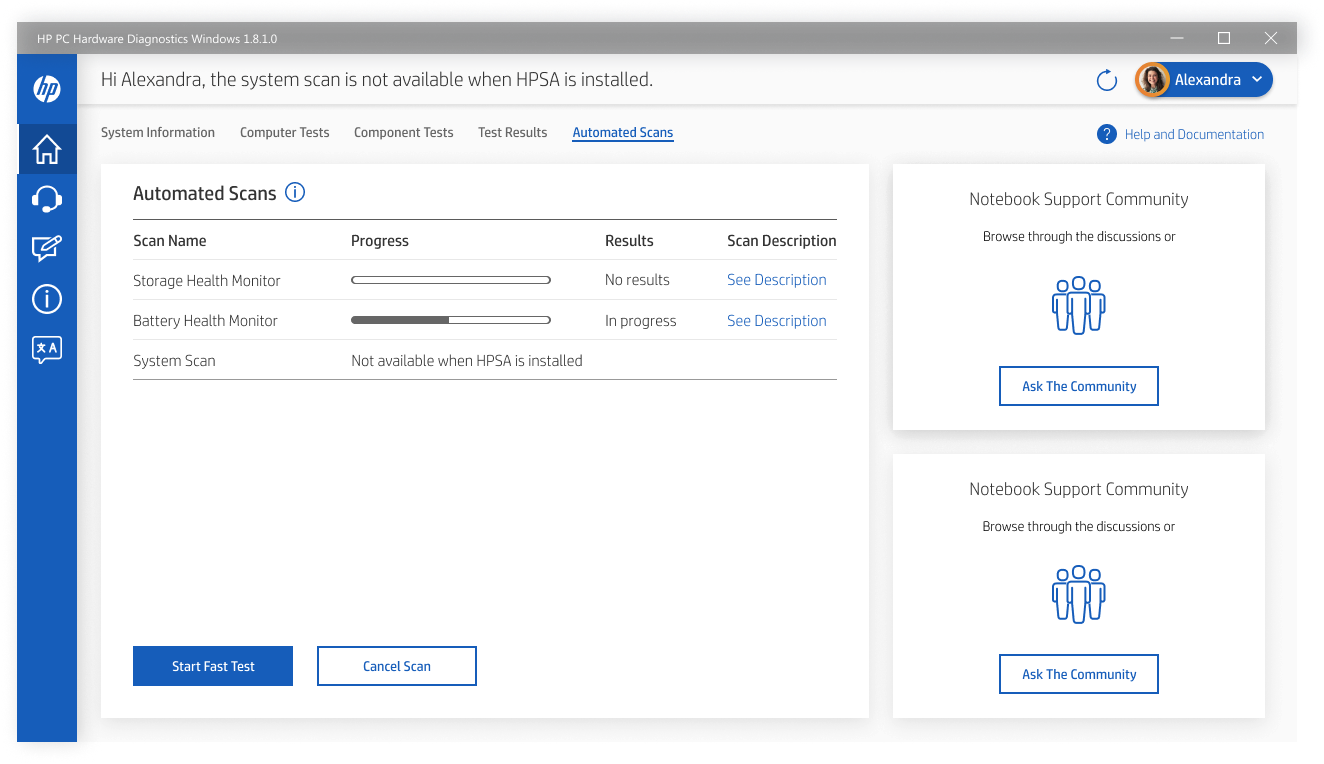The height and width of the screenshot is (764, 1324).
Task: Click Storage Health Monitor progress bar
Action: coord(451,280)
